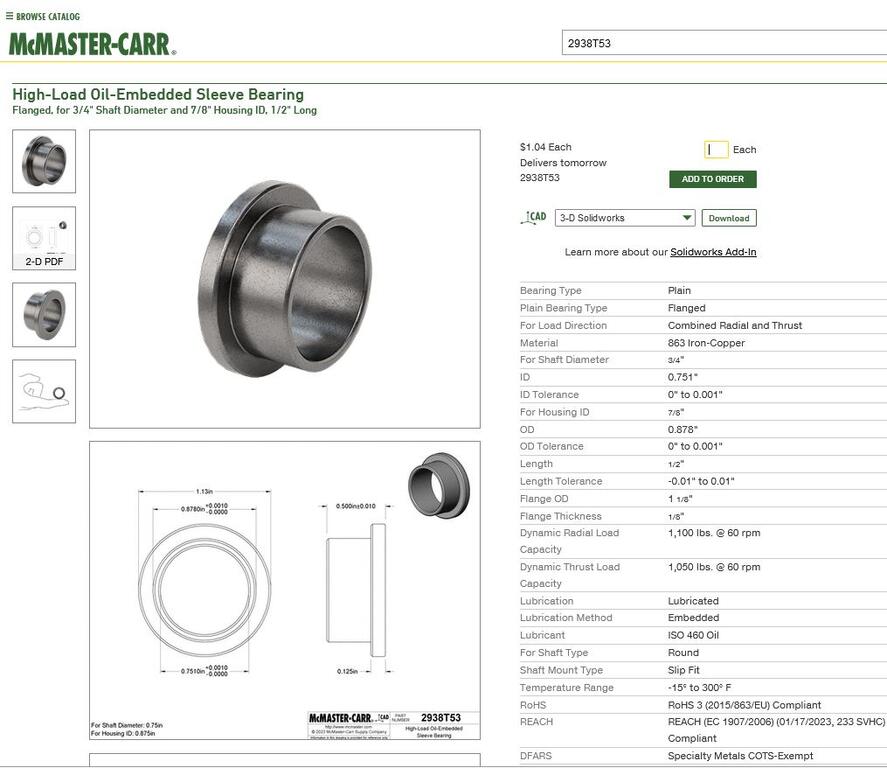Click the technical drawing of the bearing
Viewport: 887px width, 768px height.
285,590
